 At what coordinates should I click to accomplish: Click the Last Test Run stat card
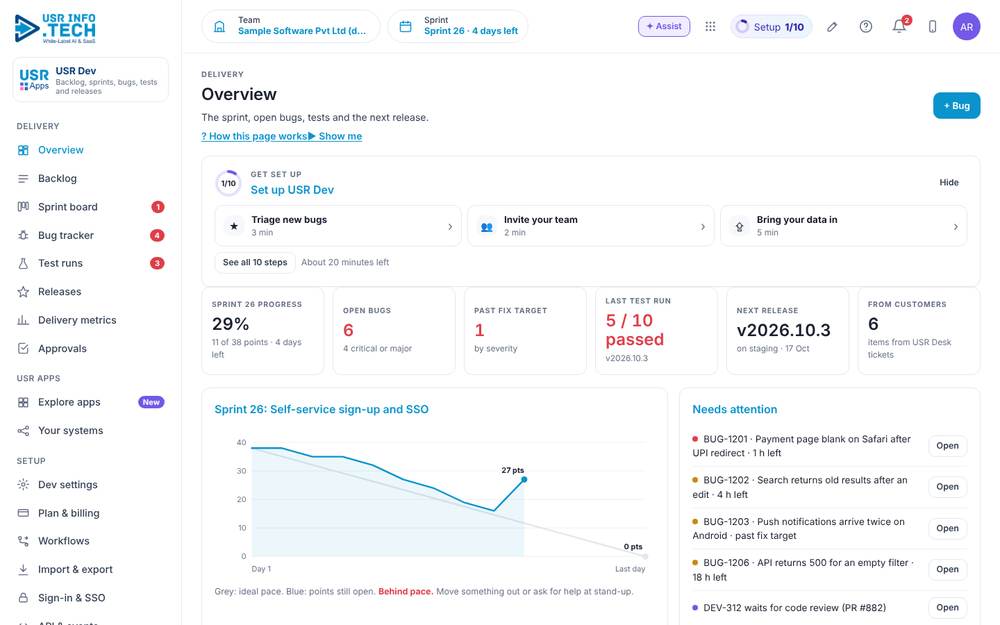[656, 330]
